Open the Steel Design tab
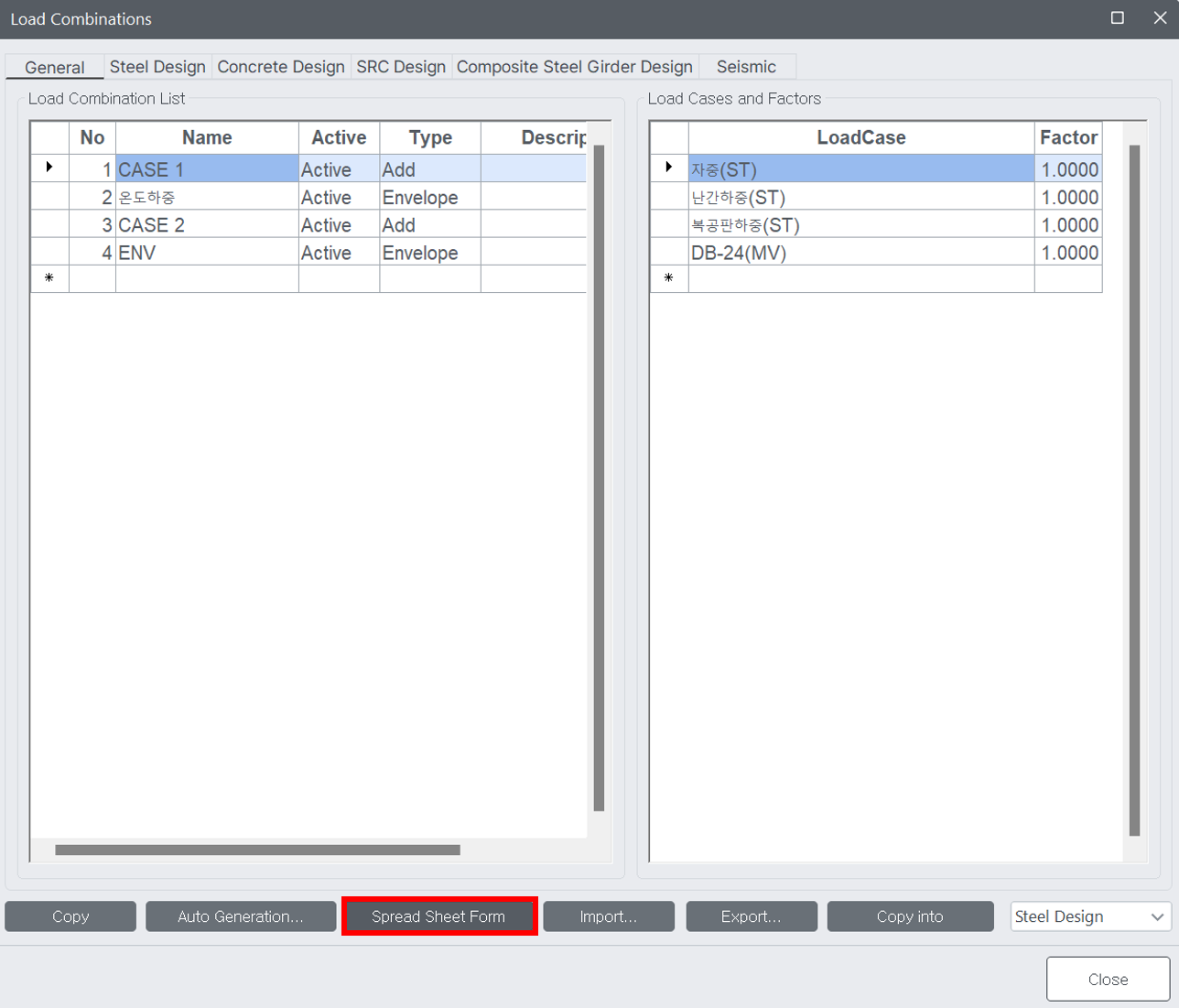 click(x=157, y=67)
